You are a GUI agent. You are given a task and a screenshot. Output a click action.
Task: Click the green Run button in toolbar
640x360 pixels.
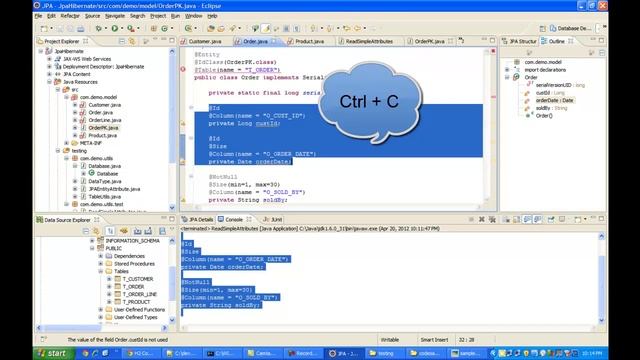(115, 29)
